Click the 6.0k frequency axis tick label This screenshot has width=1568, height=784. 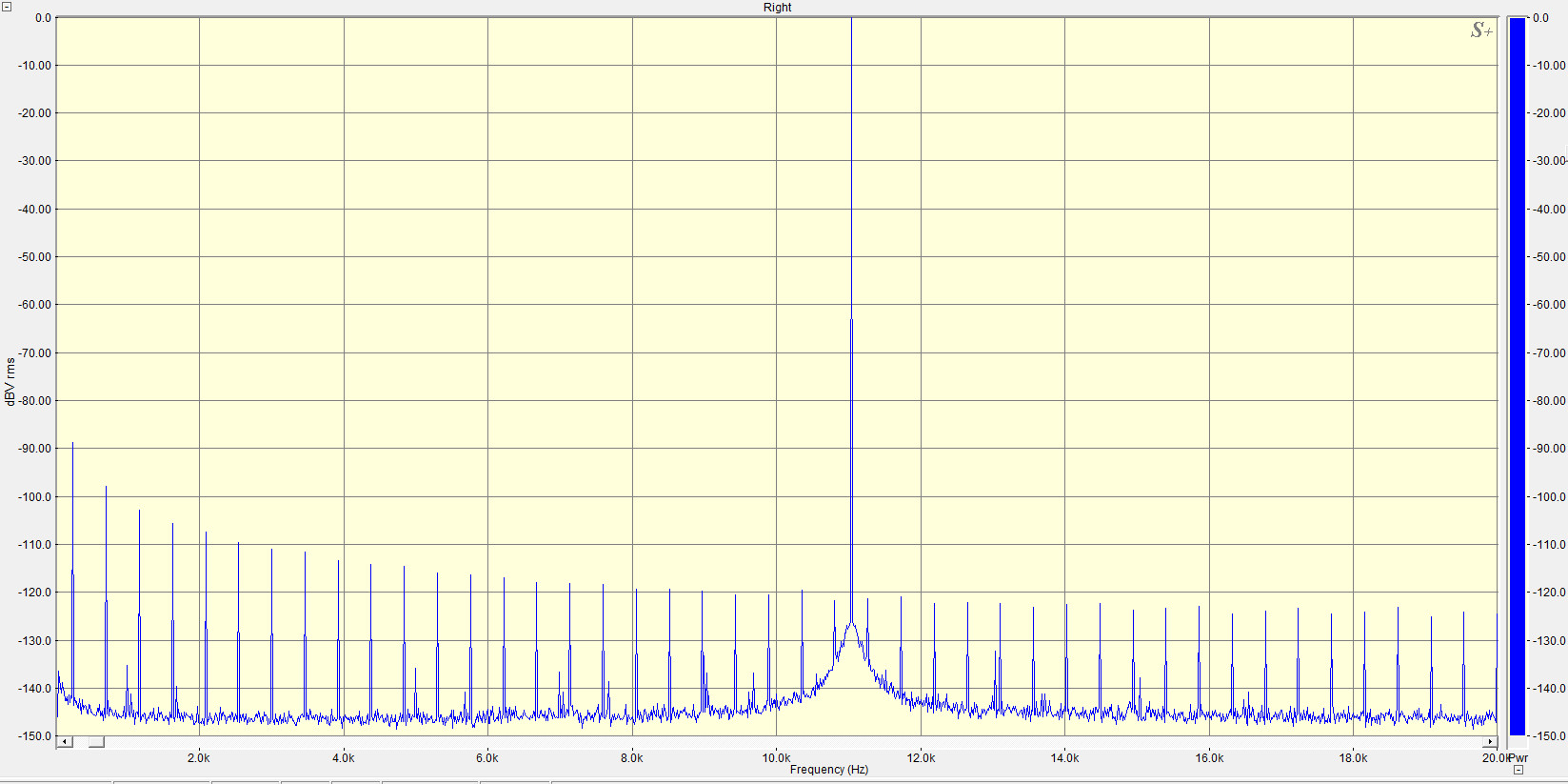point(487,758)
